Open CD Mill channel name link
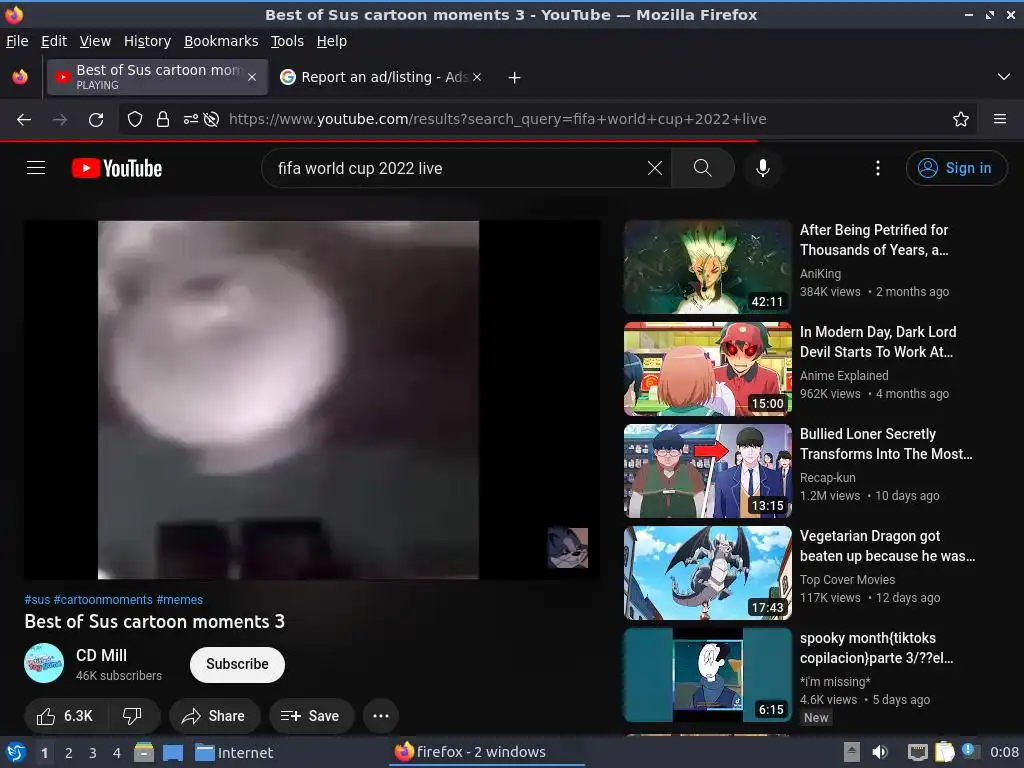The width and height of the screenshot is (1024, 768). click(101, 655)
